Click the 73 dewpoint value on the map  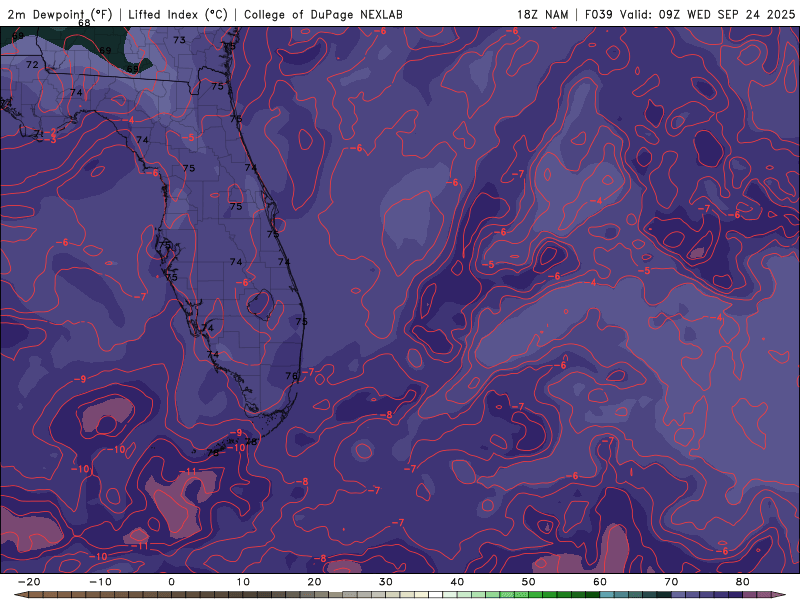180,40
